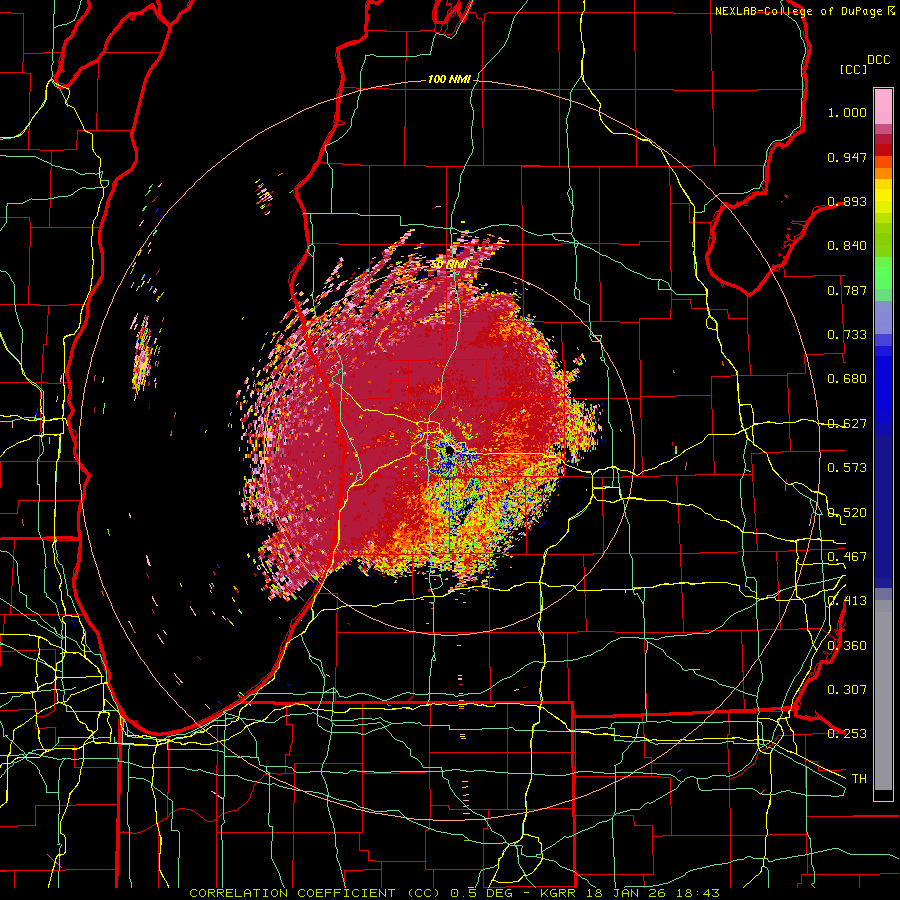Select the 0.893 legend value
The height and width of the screenshot is (900, 900).
(847, 201)
